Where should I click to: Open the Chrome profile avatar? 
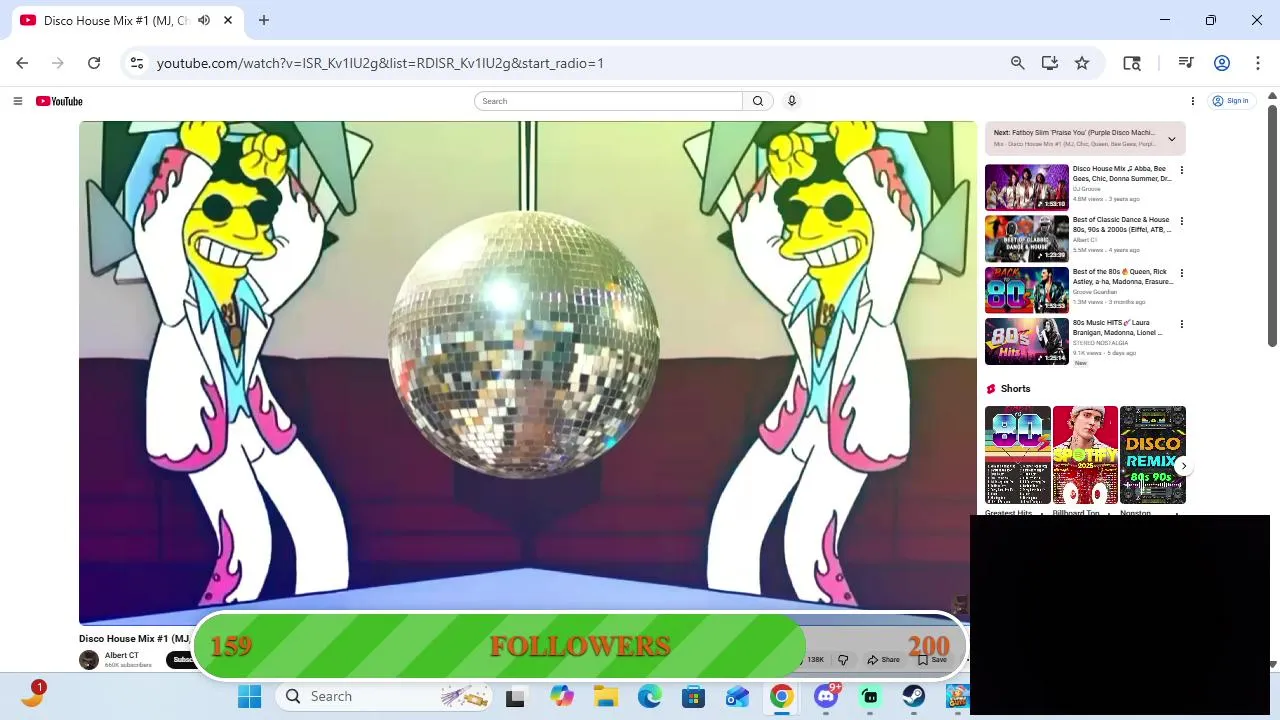[x=1221, y=63]
